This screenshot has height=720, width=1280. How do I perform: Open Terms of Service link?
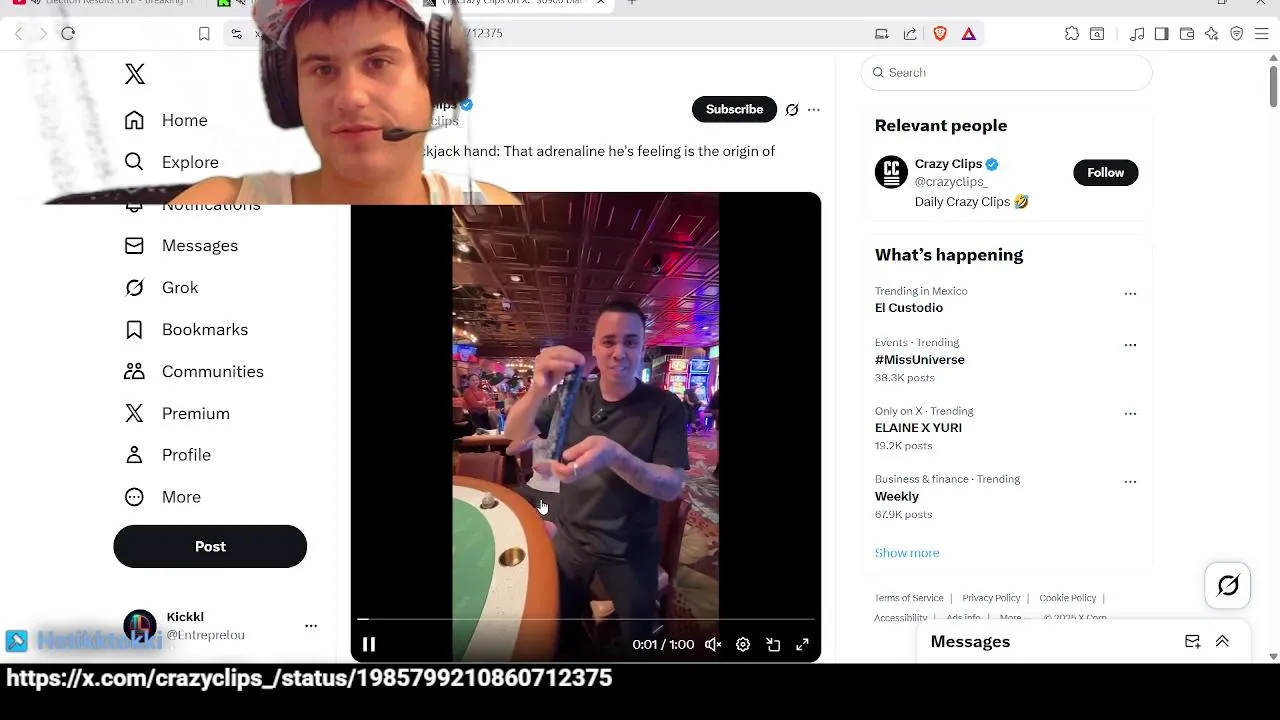click(x=909, y=598)
